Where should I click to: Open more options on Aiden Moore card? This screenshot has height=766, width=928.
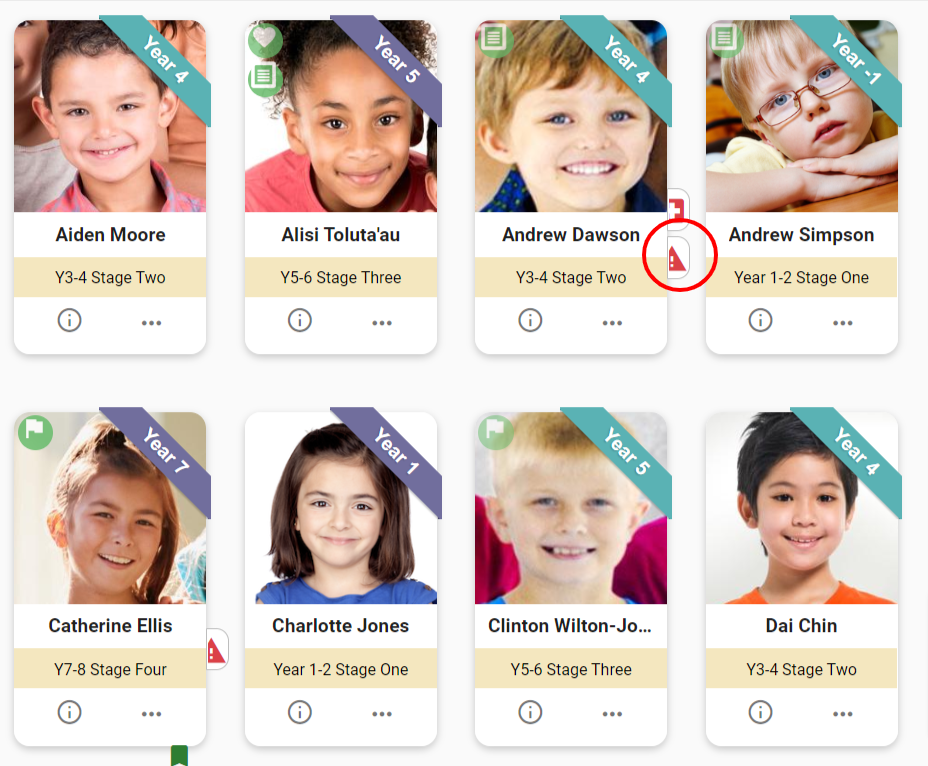tap(152, 323)
